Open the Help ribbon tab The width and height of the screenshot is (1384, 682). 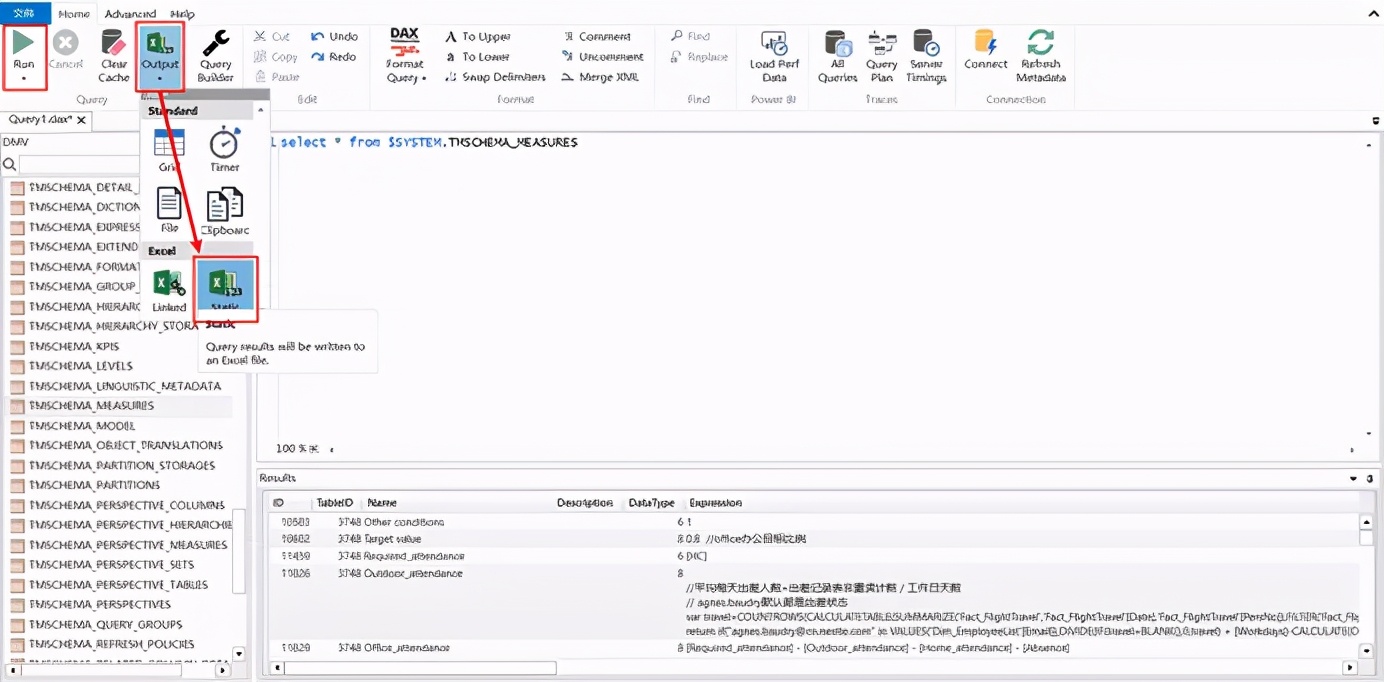182,14
